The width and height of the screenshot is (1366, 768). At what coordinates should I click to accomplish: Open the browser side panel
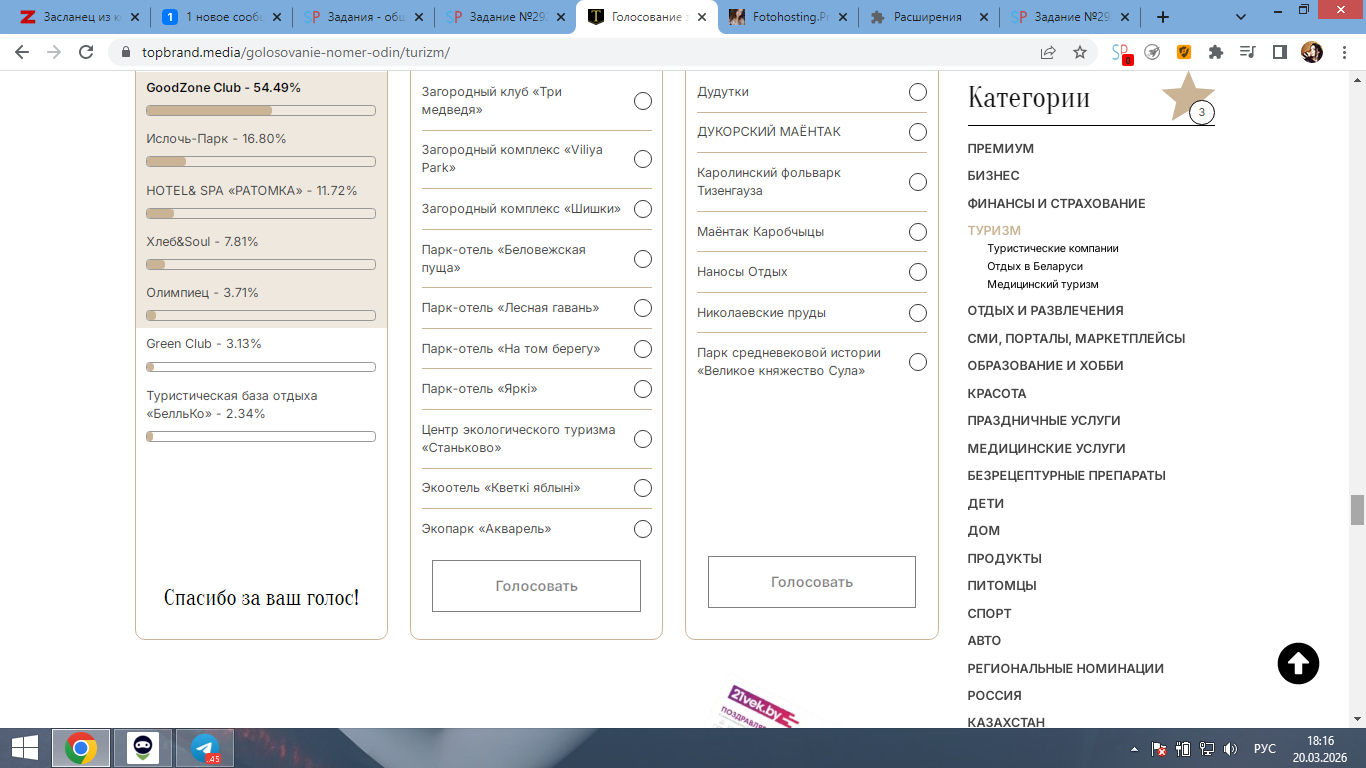point(1279,52)
